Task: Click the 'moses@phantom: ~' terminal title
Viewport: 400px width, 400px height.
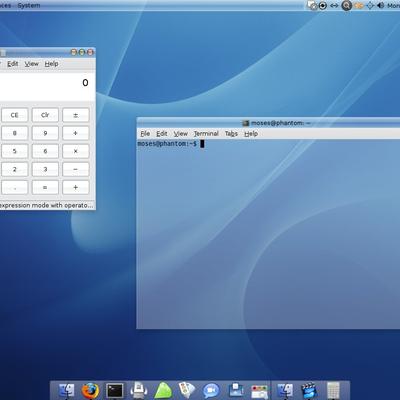Action: [x=280, y=123]
